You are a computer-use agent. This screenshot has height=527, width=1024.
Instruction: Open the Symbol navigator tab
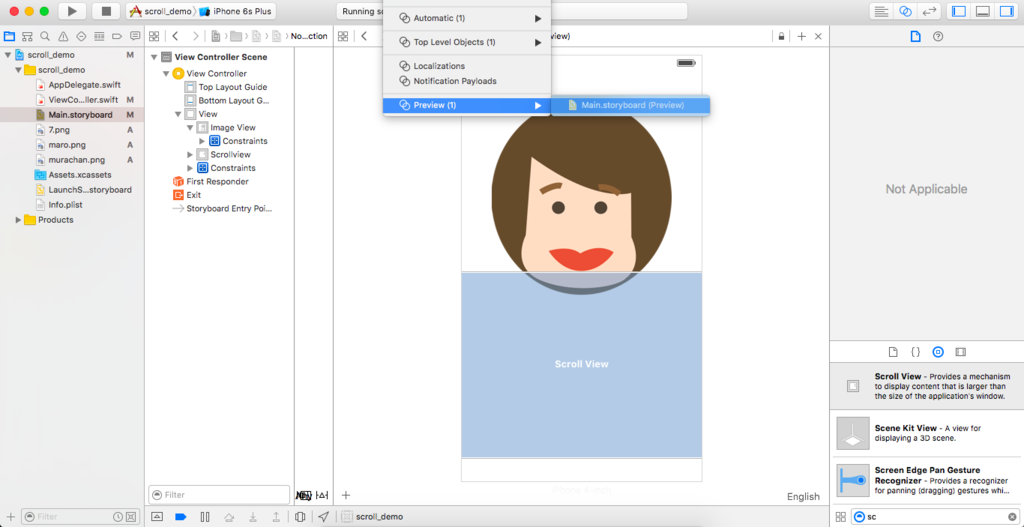click(27, 36)
